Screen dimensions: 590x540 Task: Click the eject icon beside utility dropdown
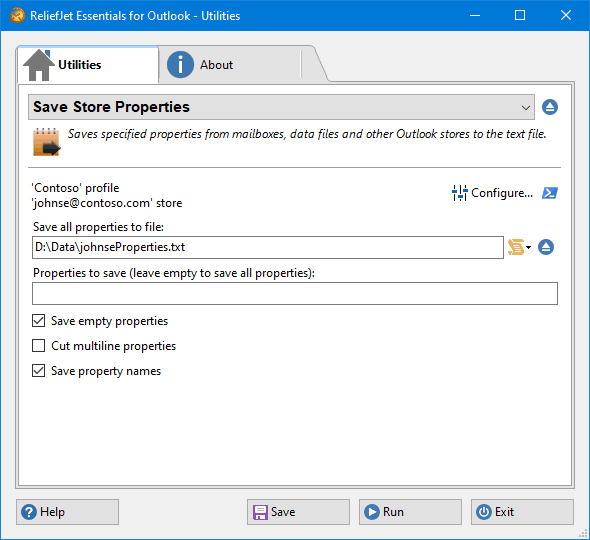click(x=550, y=107)
